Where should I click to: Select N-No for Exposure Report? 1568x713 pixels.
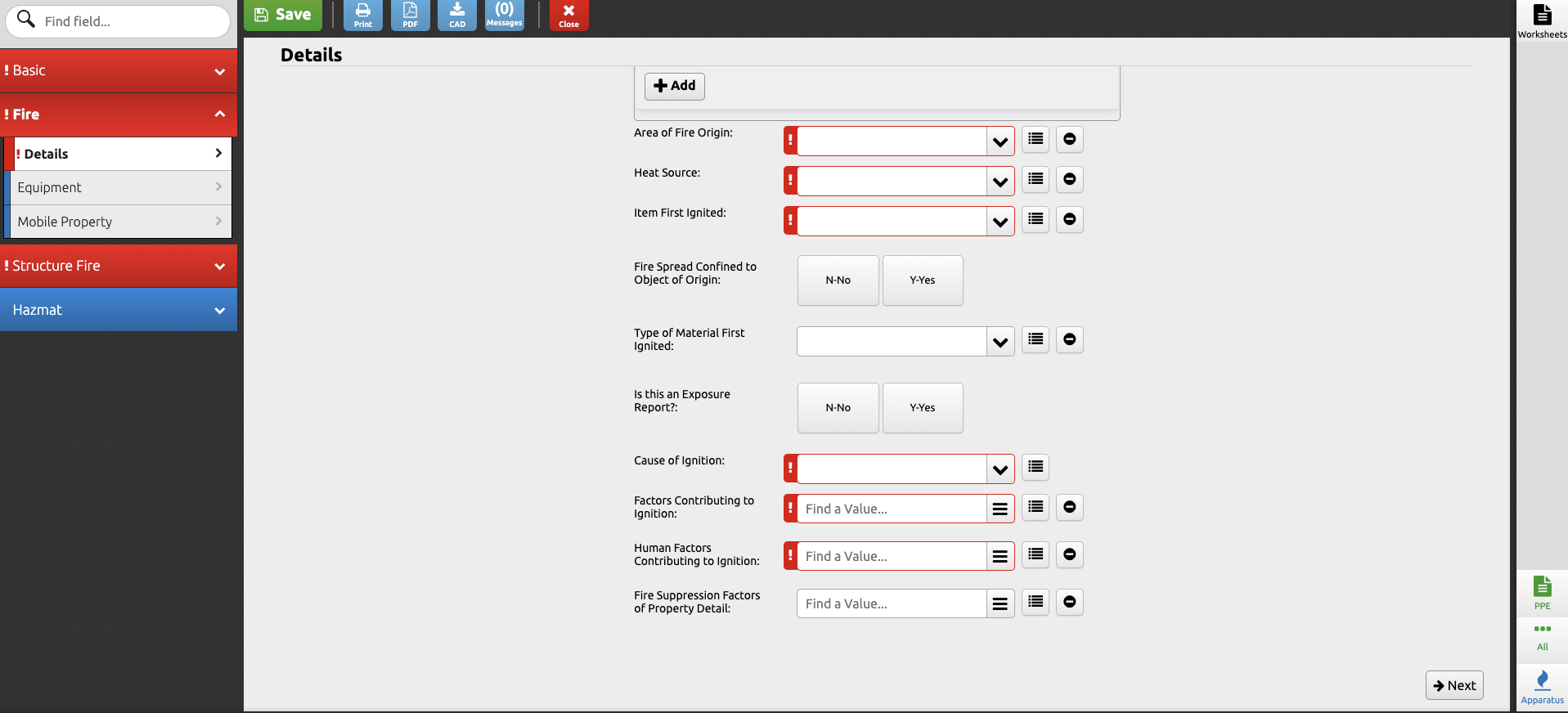838,408
